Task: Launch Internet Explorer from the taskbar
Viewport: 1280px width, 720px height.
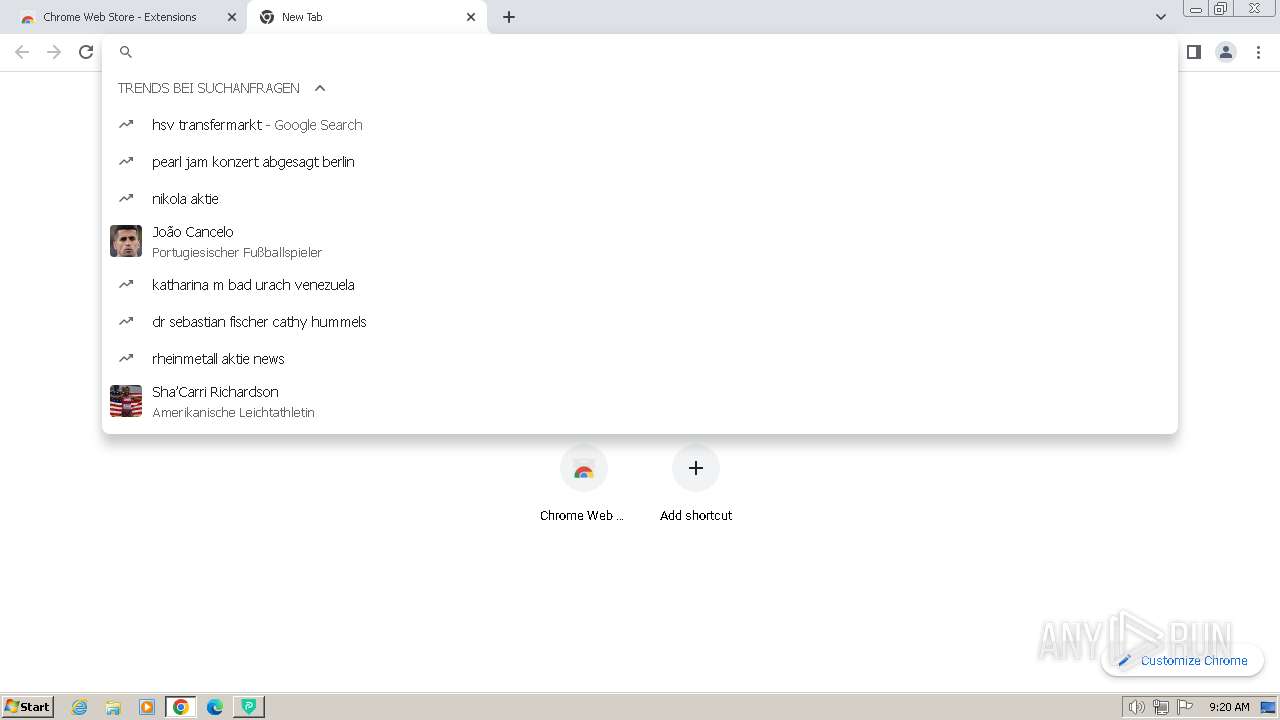Action: tap(80, 707)
